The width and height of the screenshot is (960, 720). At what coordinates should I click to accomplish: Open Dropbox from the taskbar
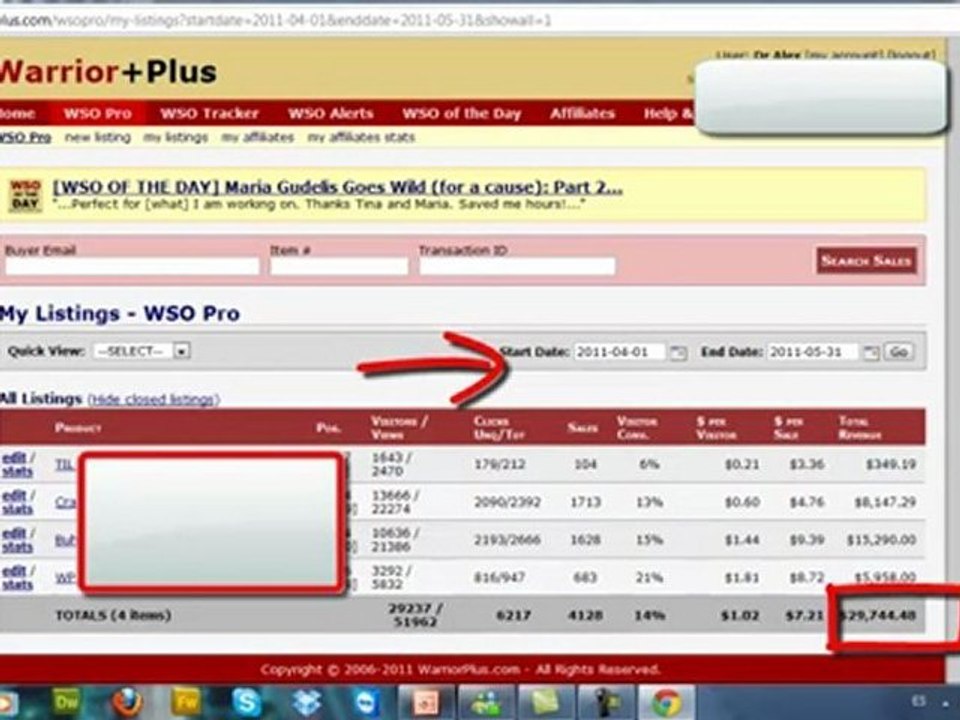point(307,702)
